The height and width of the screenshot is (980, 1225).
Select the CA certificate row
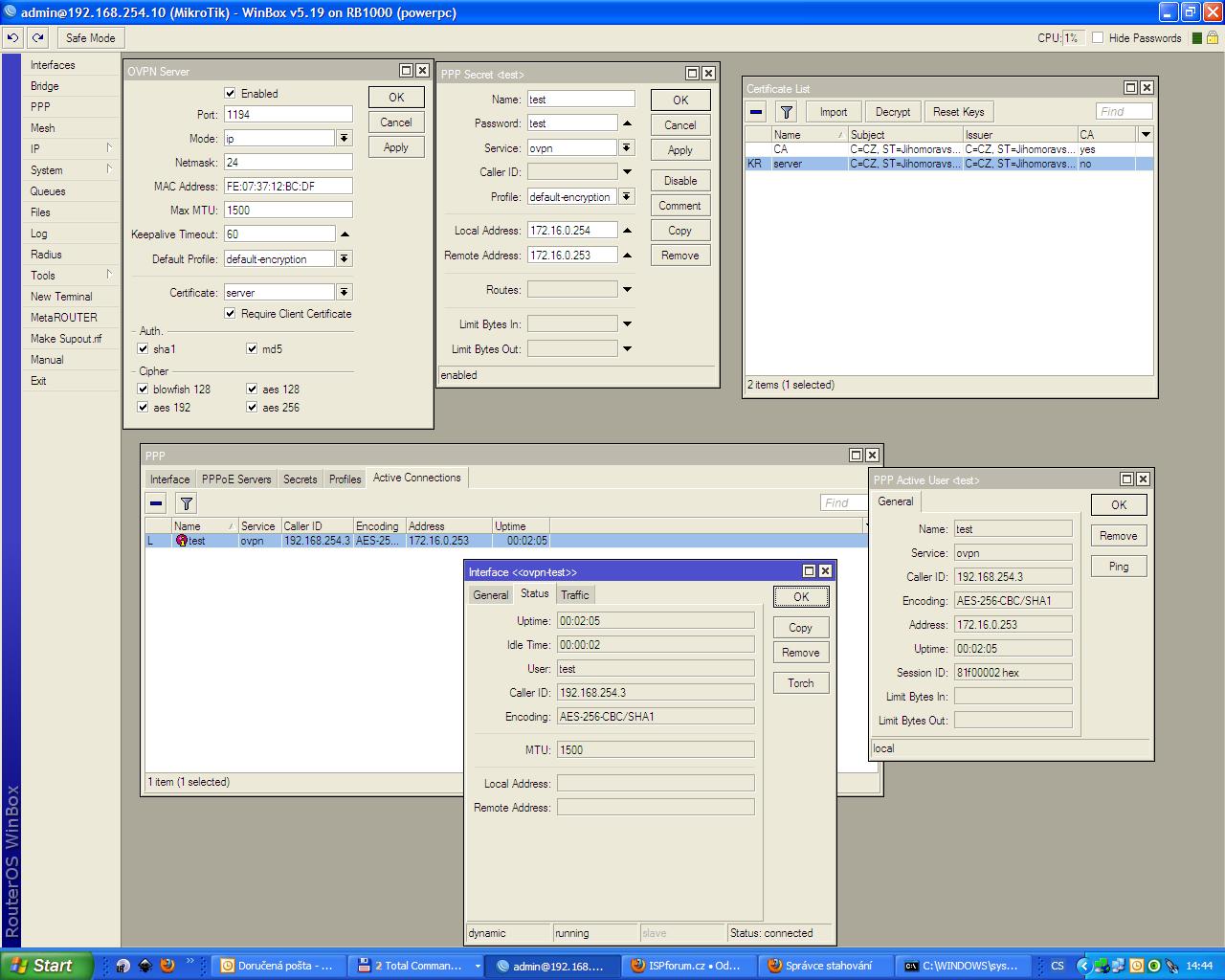pyautogui.click(x=949, y=149)
